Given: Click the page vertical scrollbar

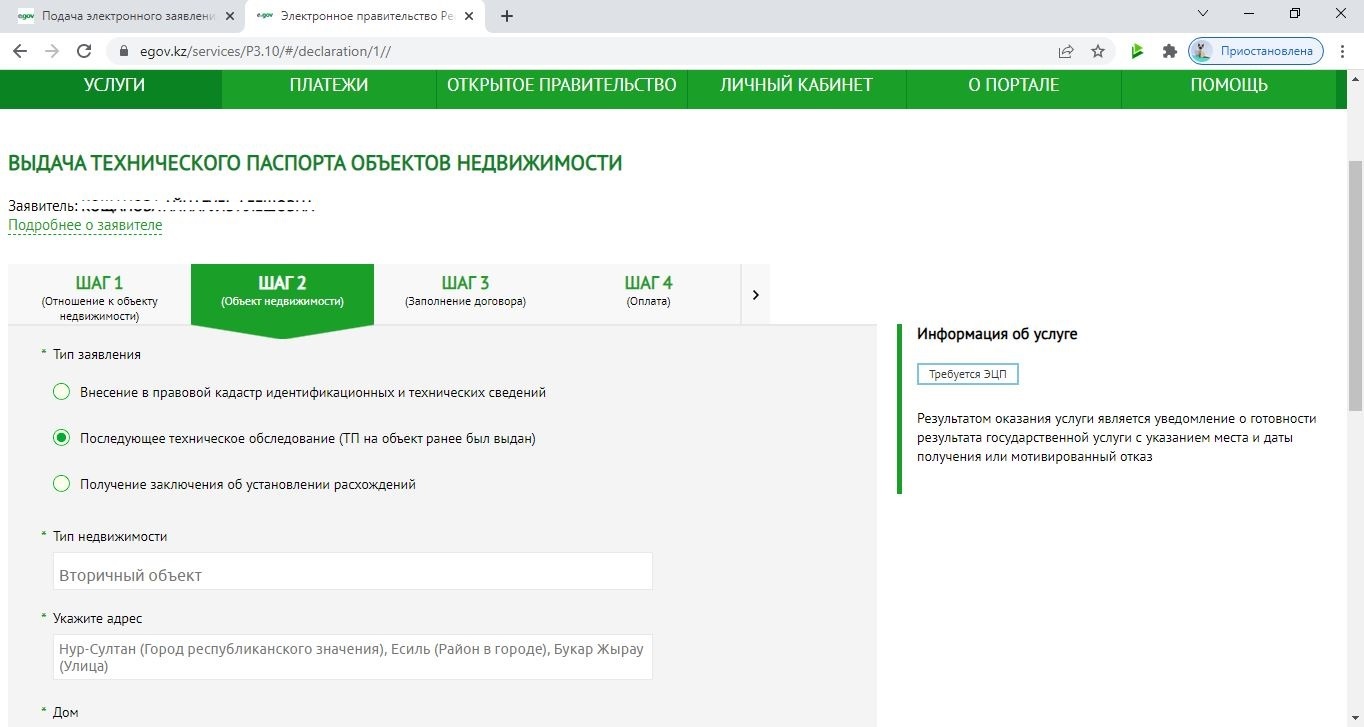Looking at the screenshot, I should (1355, 285).
